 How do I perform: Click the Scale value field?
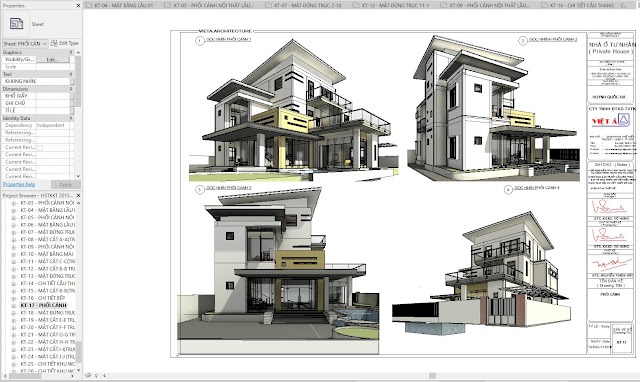53,67
